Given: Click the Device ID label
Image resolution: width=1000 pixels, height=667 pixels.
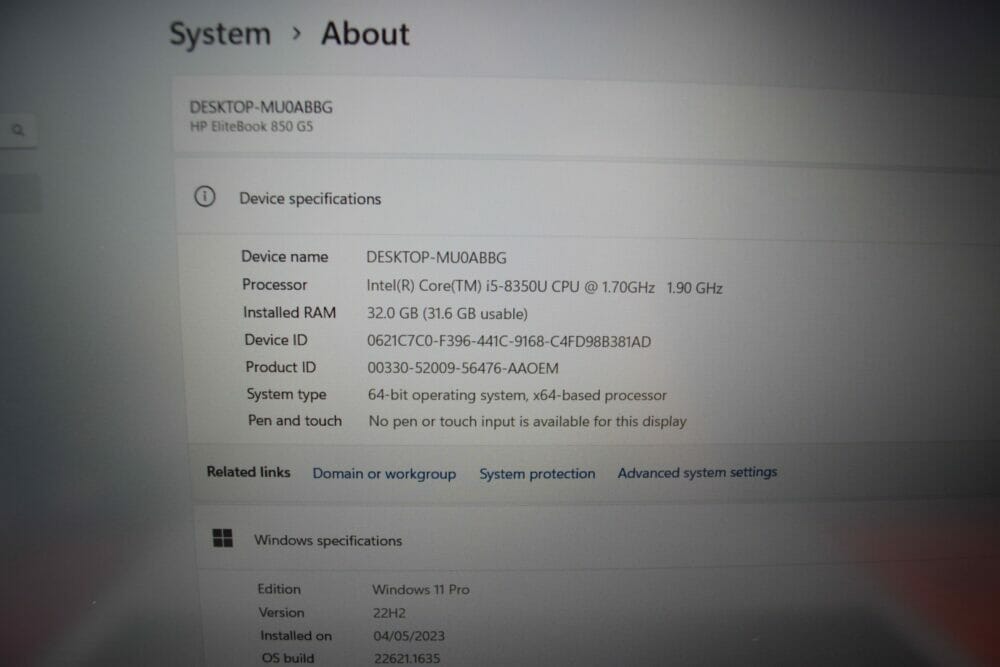Looking at the screenshot, I should pos(276,340).
